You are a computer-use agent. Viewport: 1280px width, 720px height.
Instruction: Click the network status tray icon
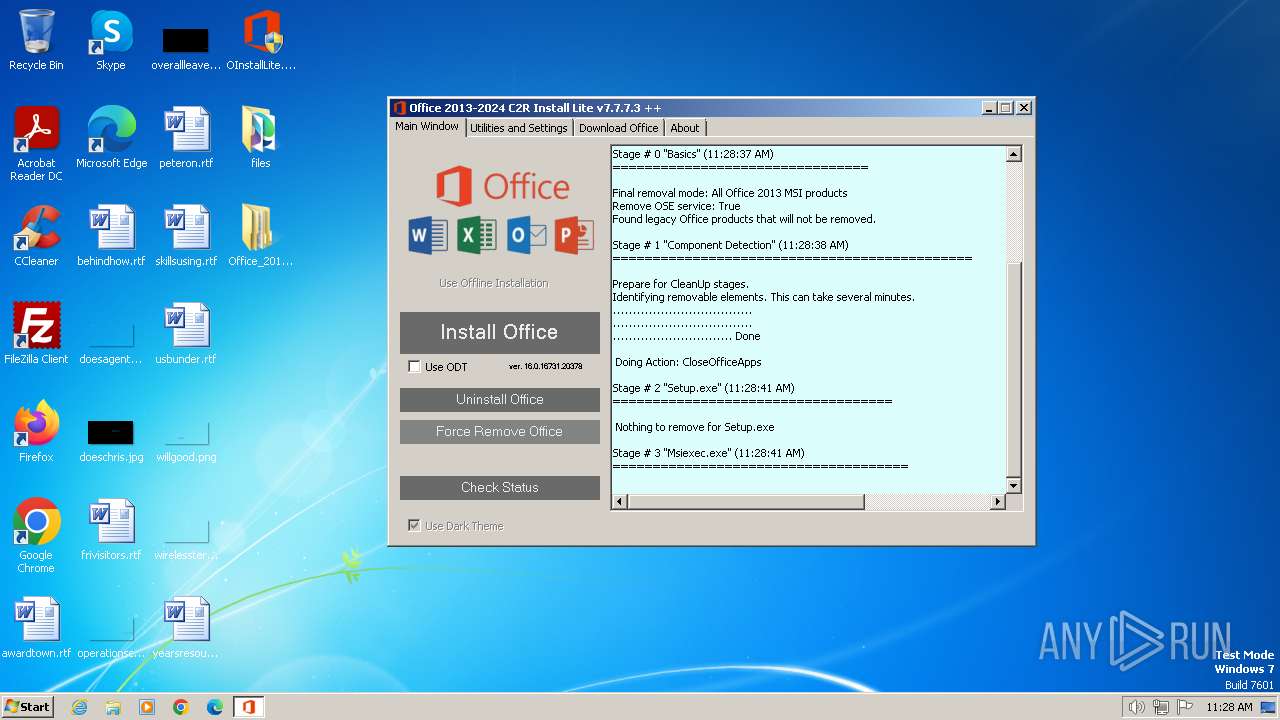(1161, 707)
